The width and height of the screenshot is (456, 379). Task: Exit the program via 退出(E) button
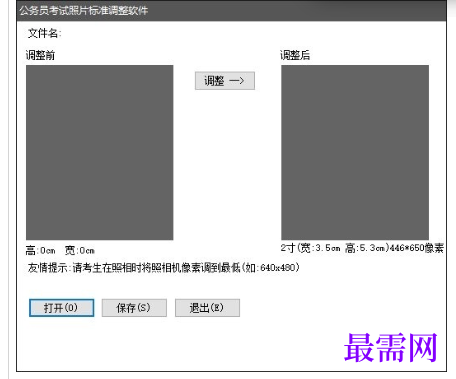pyautogui.click(x=207, y=308)
